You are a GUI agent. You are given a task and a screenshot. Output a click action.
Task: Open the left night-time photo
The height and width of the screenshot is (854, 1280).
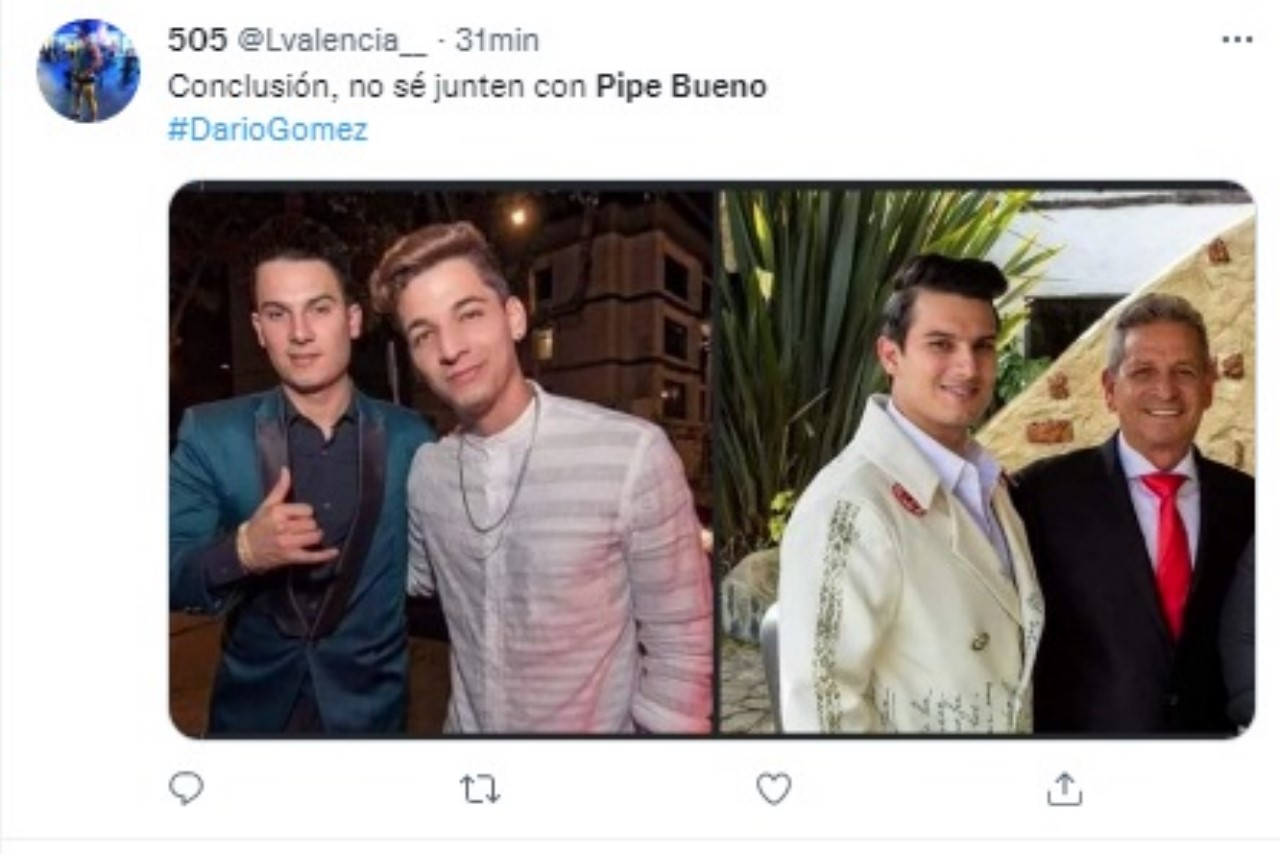[x=440, y=460]
